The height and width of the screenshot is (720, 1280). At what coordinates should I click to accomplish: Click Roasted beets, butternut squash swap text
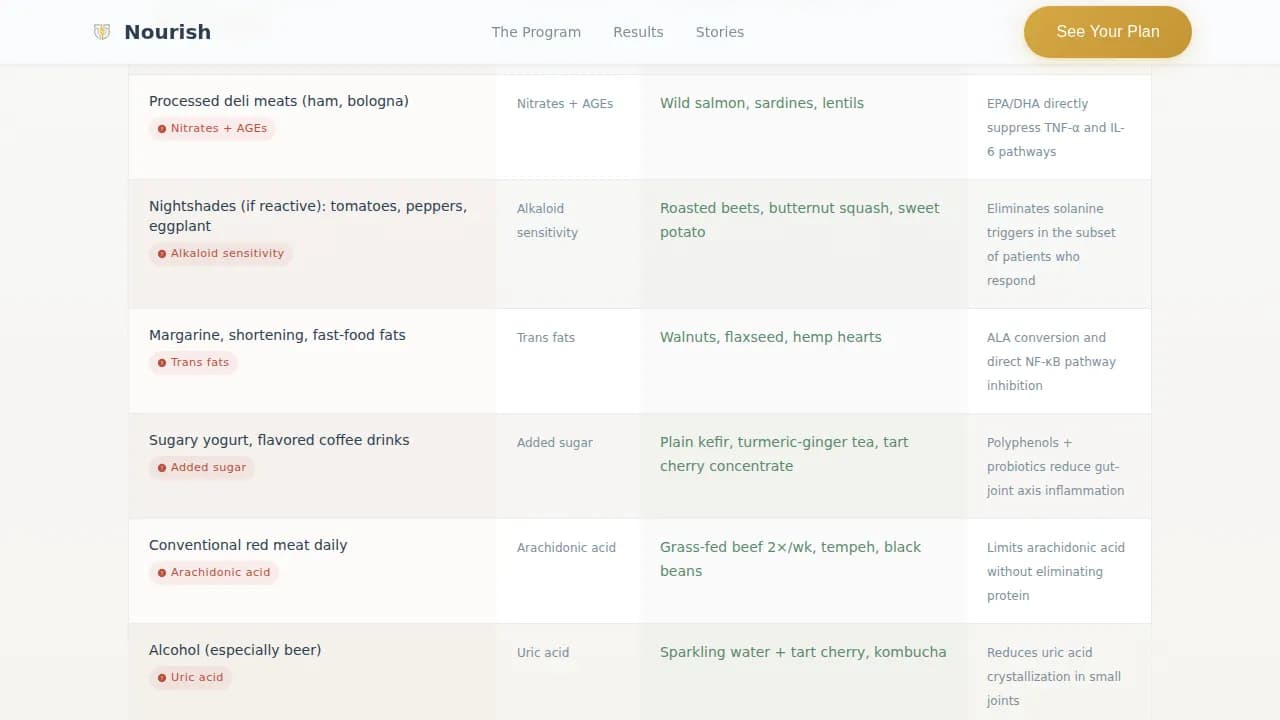click(800, 220)
